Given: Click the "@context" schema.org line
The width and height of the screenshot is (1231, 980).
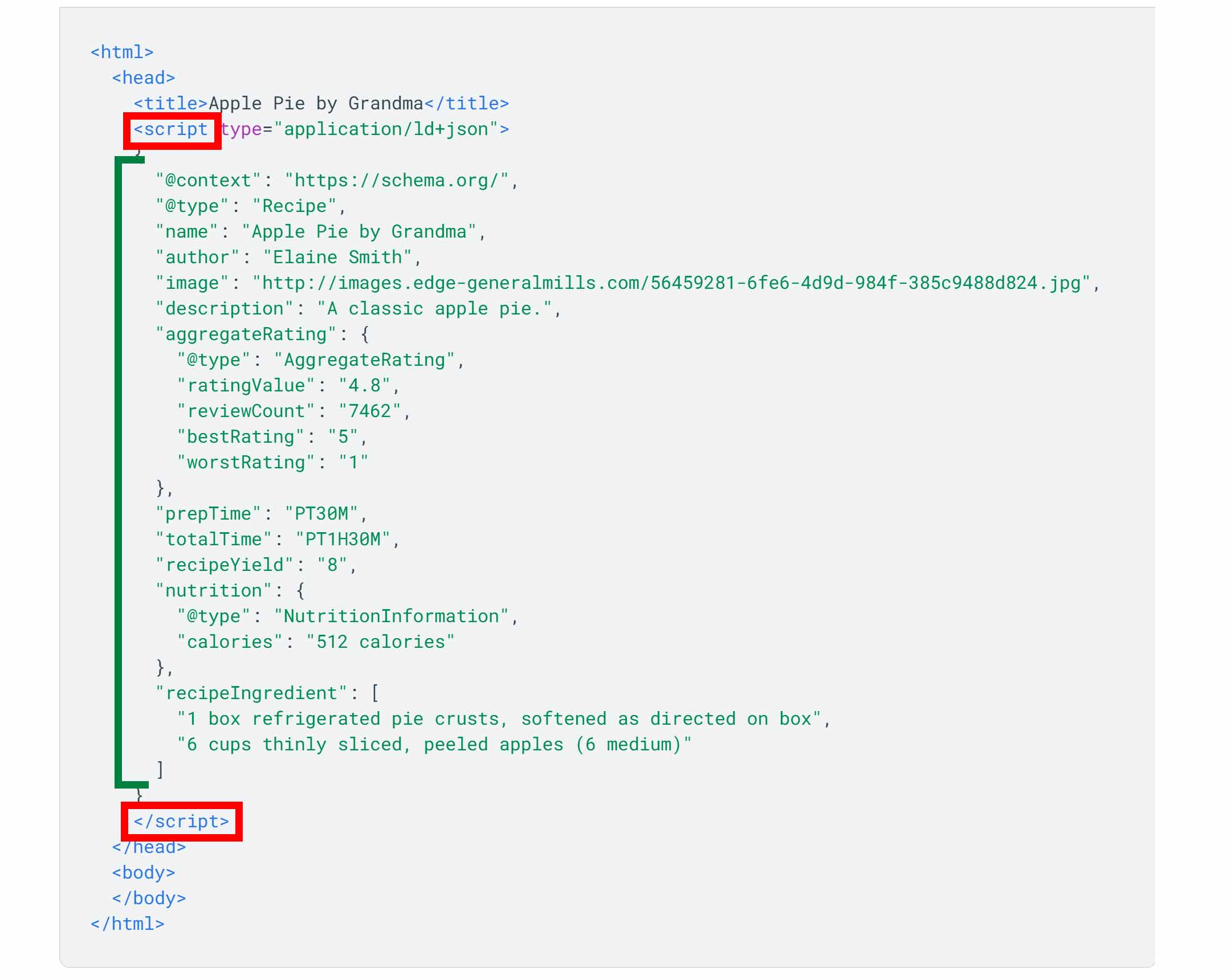Looking at the screenshot, I should 337,181.
